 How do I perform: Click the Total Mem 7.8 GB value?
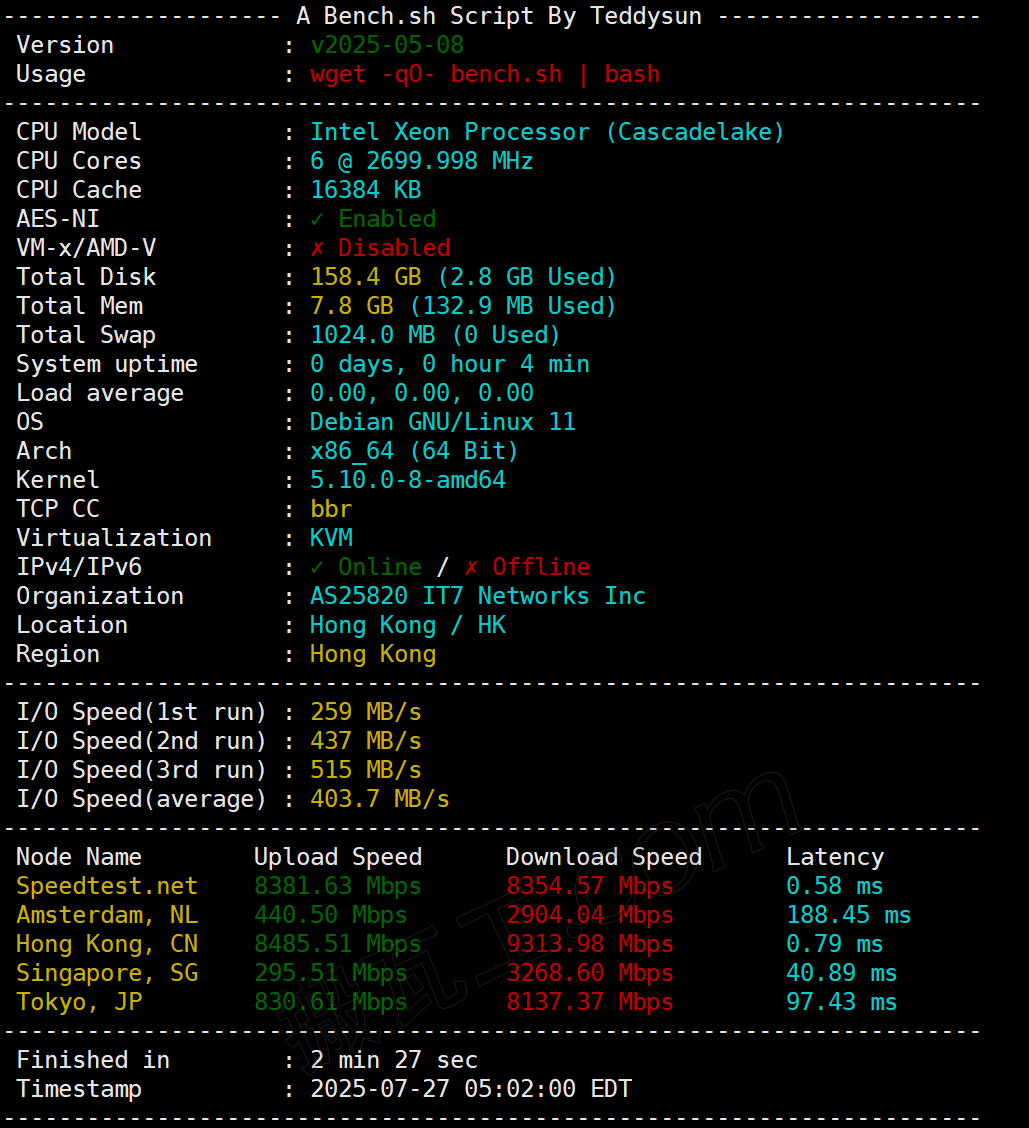point(351,306)
